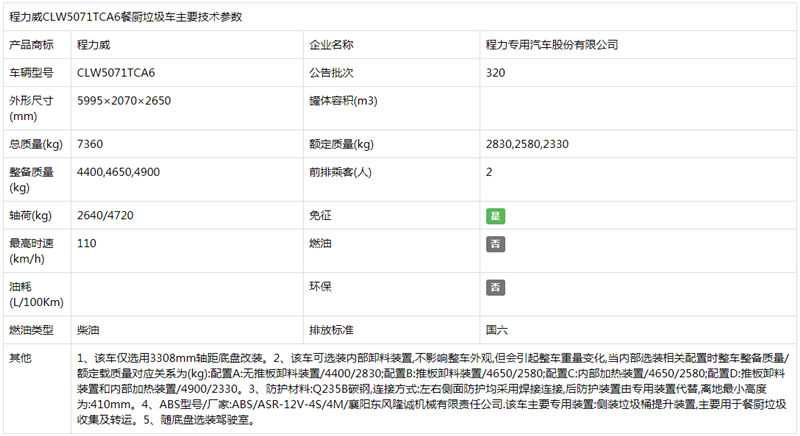Click the total mass value 7360
800x436 pixels.
[90, 144]
